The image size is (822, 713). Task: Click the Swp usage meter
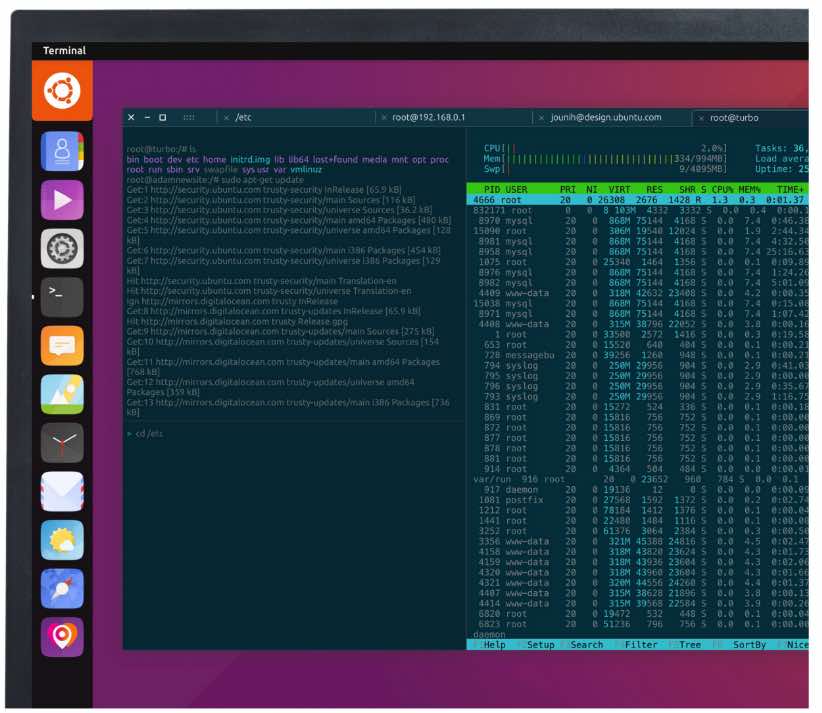pyautogui.click(x=605, y=169)
